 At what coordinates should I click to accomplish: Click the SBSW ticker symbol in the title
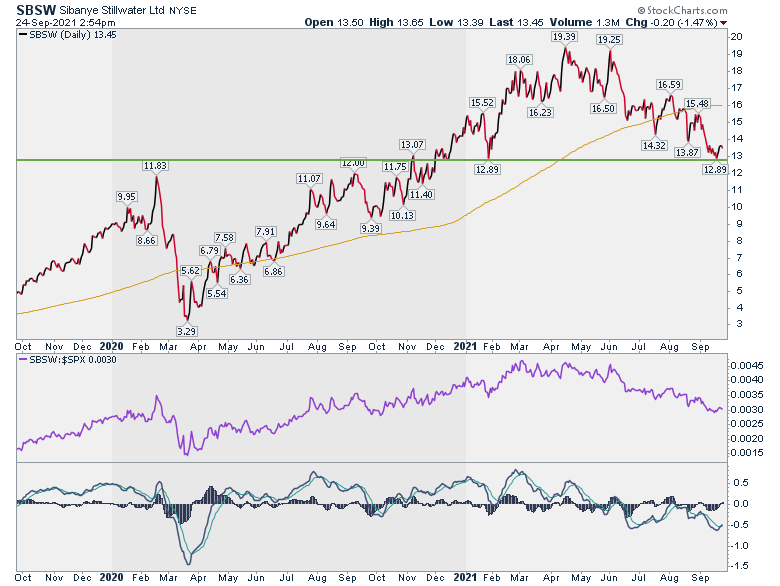tap(36, 10)
